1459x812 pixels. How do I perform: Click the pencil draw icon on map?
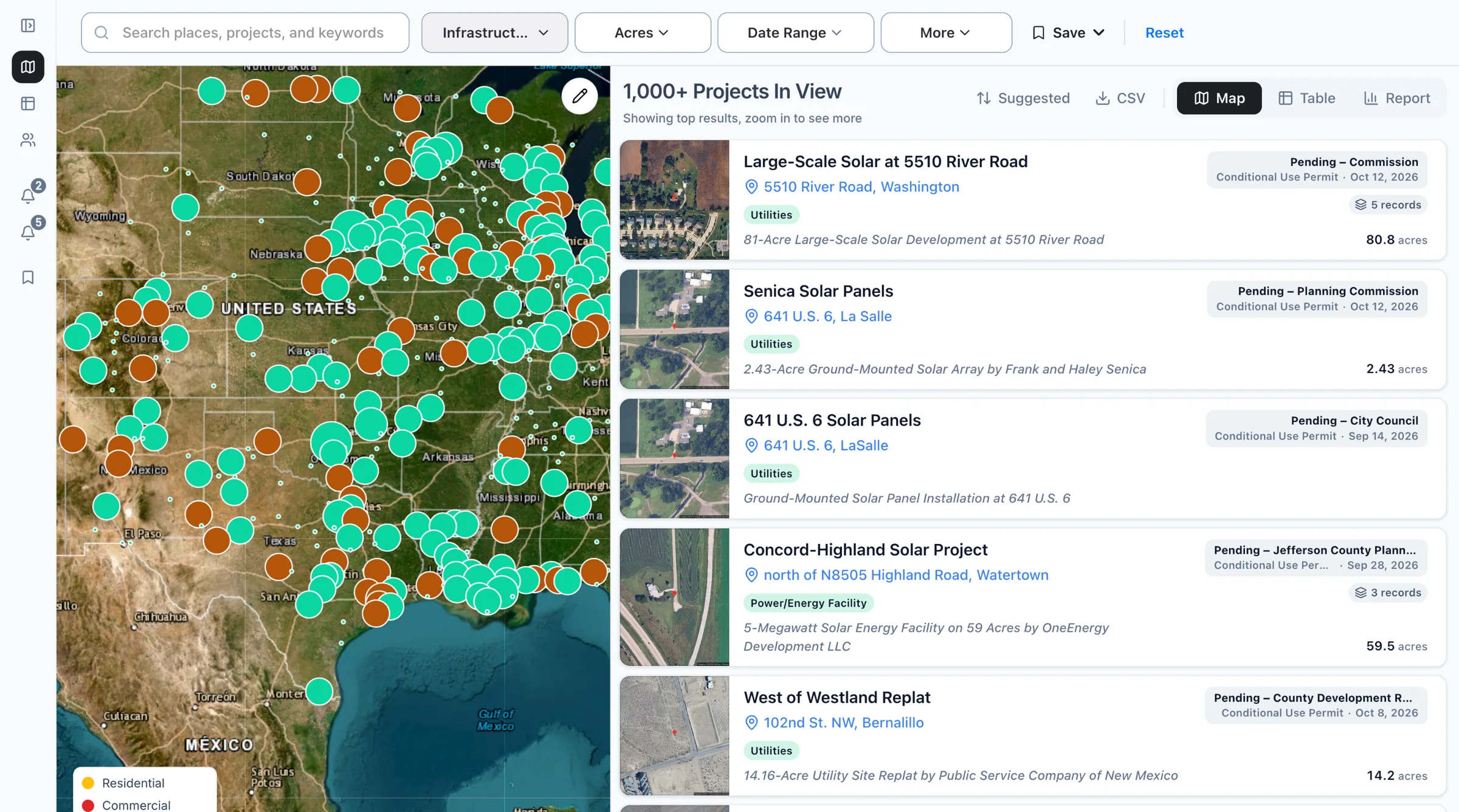coord(579,95)
